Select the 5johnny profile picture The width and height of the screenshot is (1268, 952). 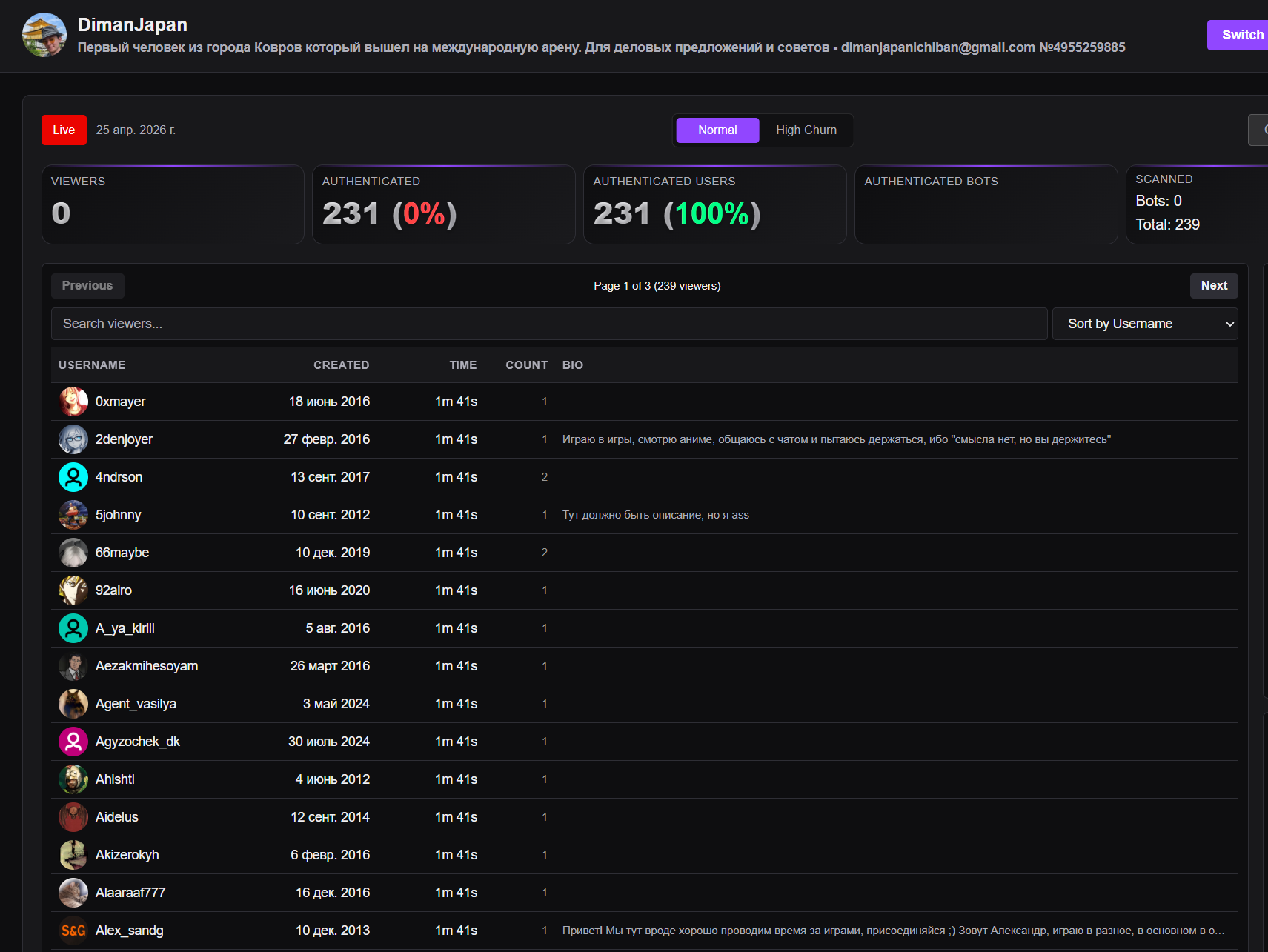[73, 515]
